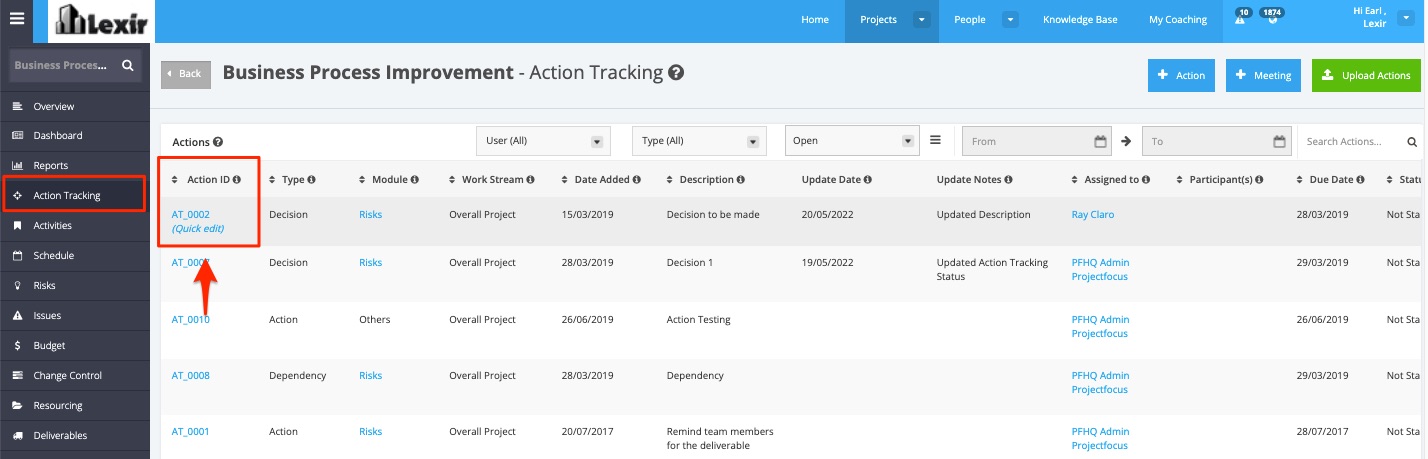This screenshot has width=1428, height=459.
Task: Click the info icon next to Due Date header
Action: (x=1361, y=180)
